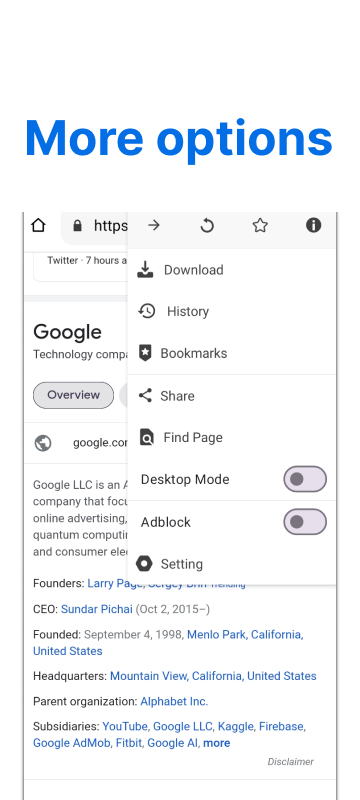Expand subsidiaries with the more link

pos(217,743)
